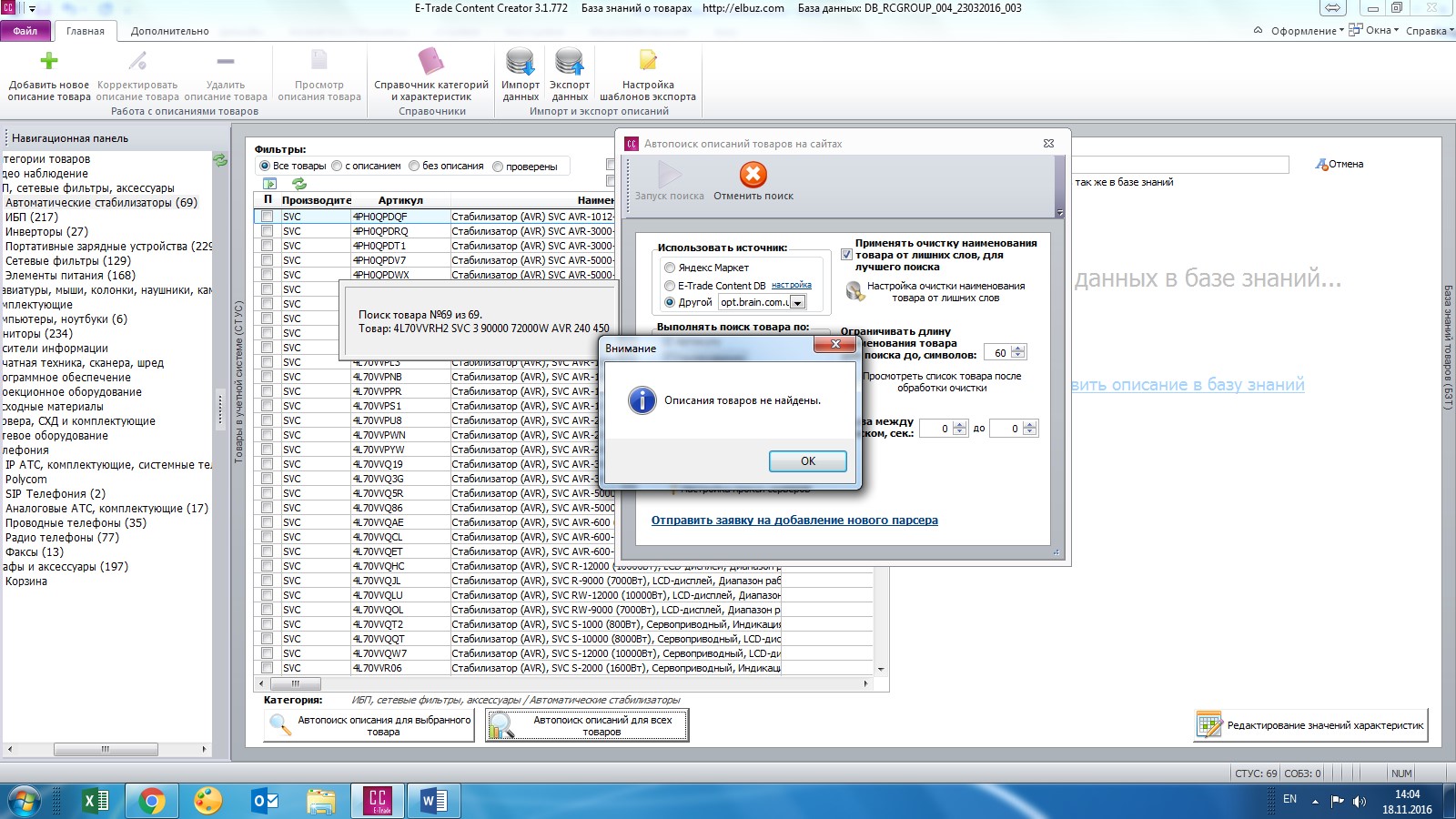Open Paint from the taskbar
This screenshot has height=819, width=1456.
tap(208, 801)
